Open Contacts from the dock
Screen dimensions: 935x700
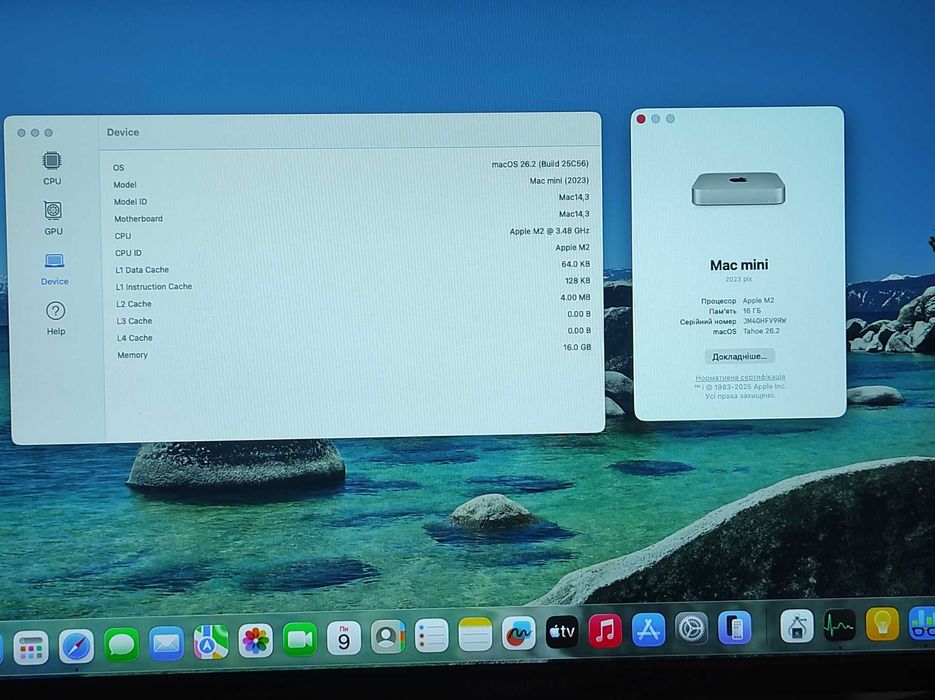tap(388, 637)
